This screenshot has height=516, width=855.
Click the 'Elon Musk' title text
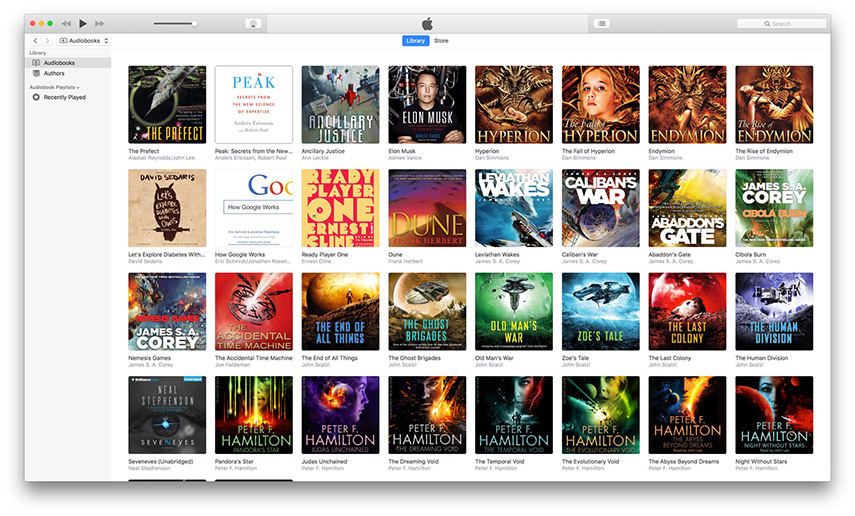coord(402,151)
